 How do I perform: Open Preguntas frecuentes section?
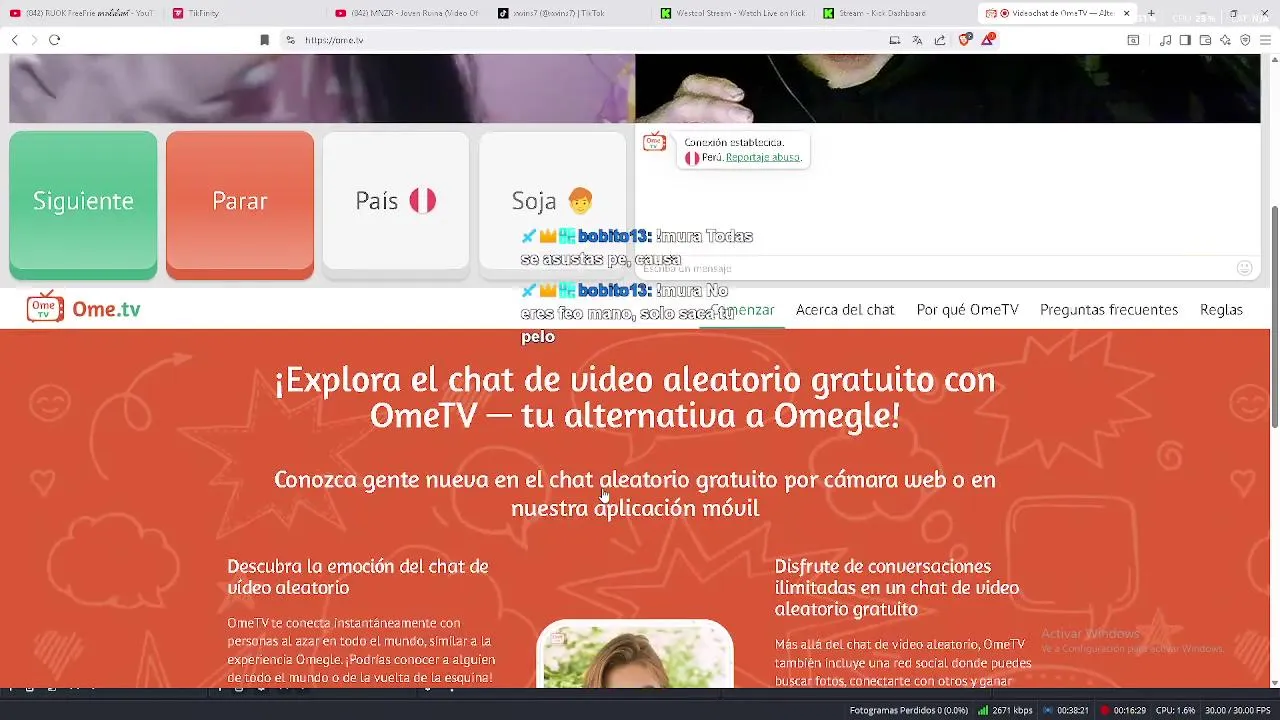1109,310
